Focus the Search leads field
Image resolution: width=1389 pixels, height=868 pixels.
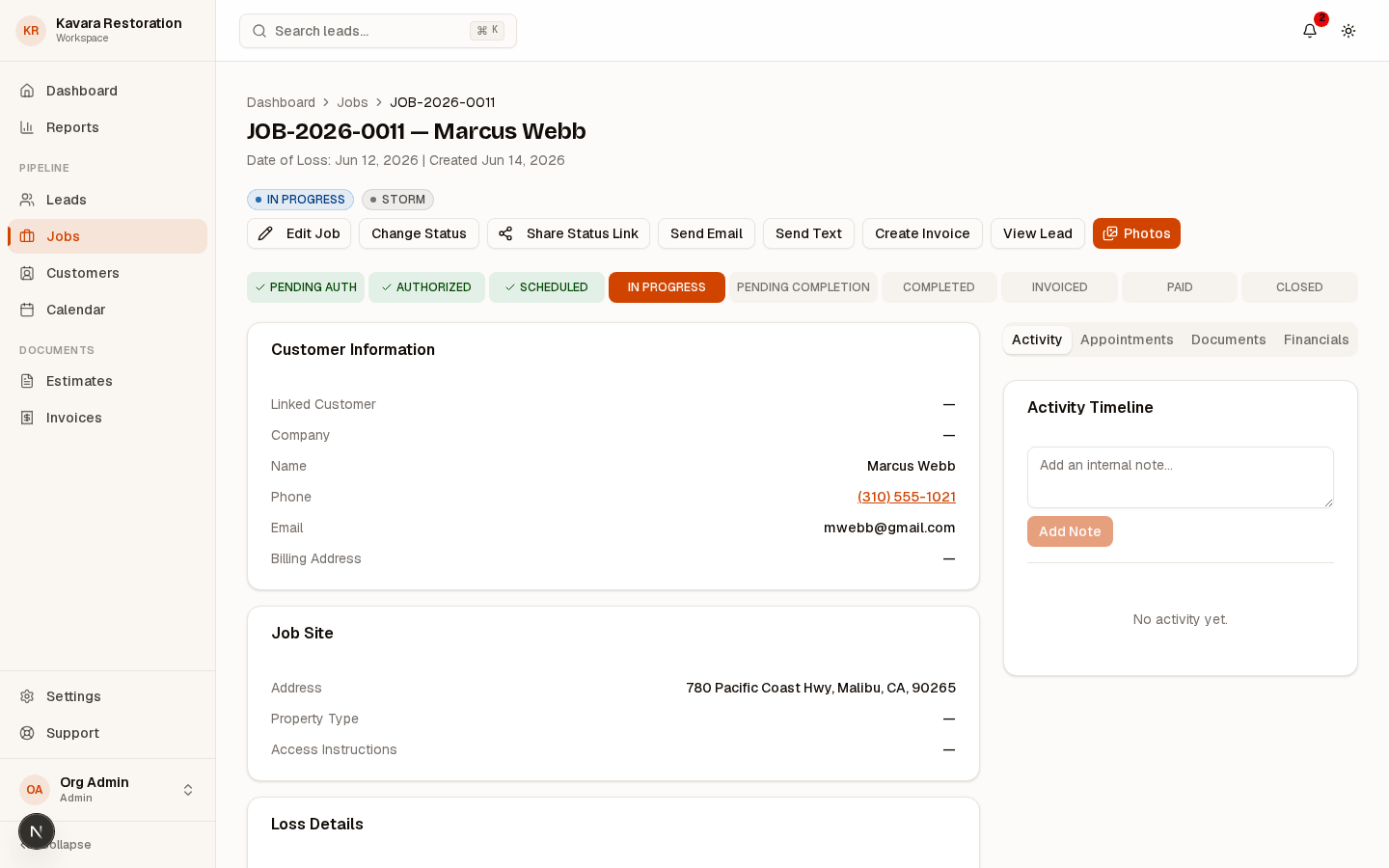coord(378,31)
